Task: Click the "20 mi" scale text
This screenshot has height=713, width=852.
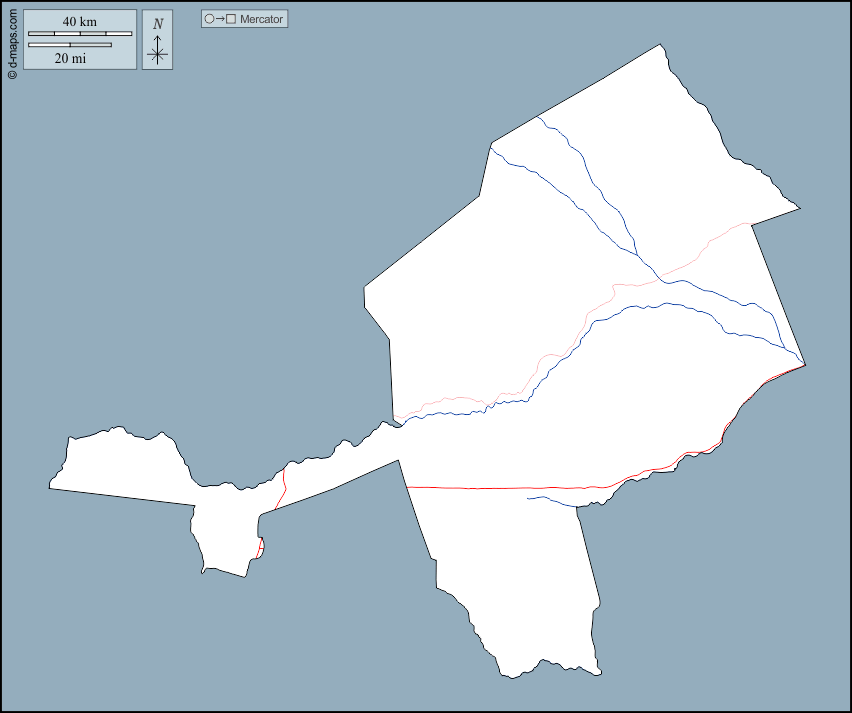Action: [70, 58]
